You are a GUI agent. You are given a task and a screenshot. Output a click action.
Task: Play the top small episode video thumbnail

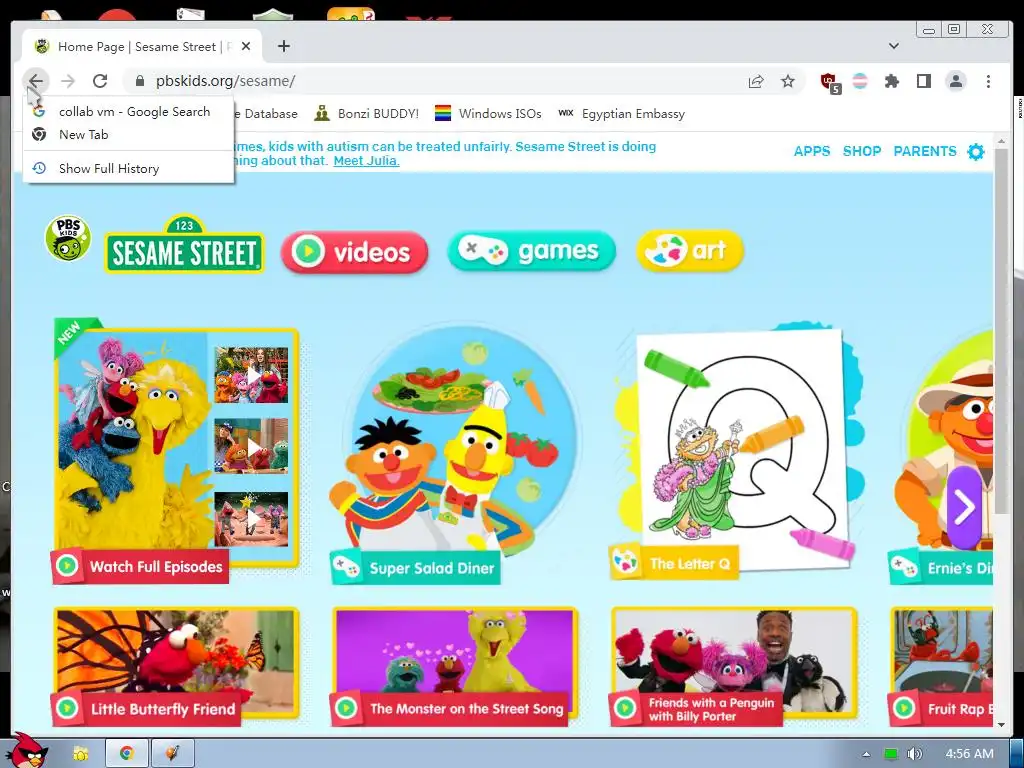click(251, 375)
